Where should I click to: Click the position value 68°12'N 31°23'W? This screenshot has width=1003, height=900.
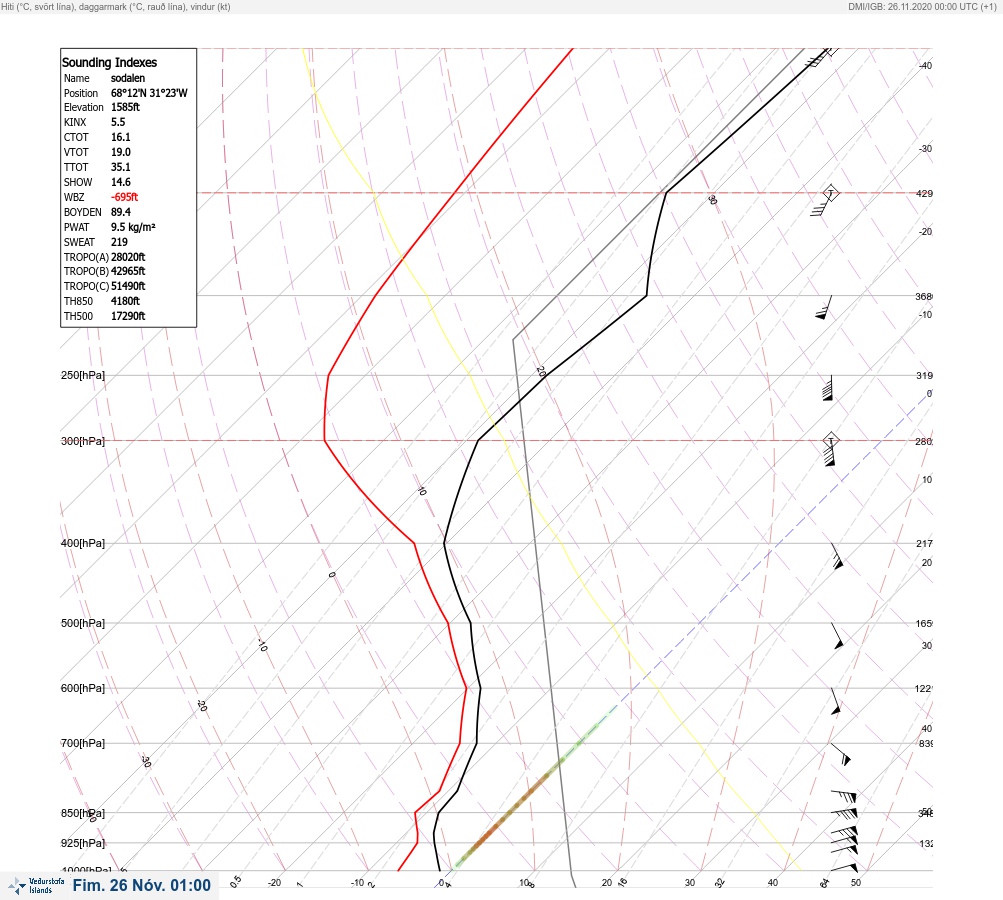(149, 93)
